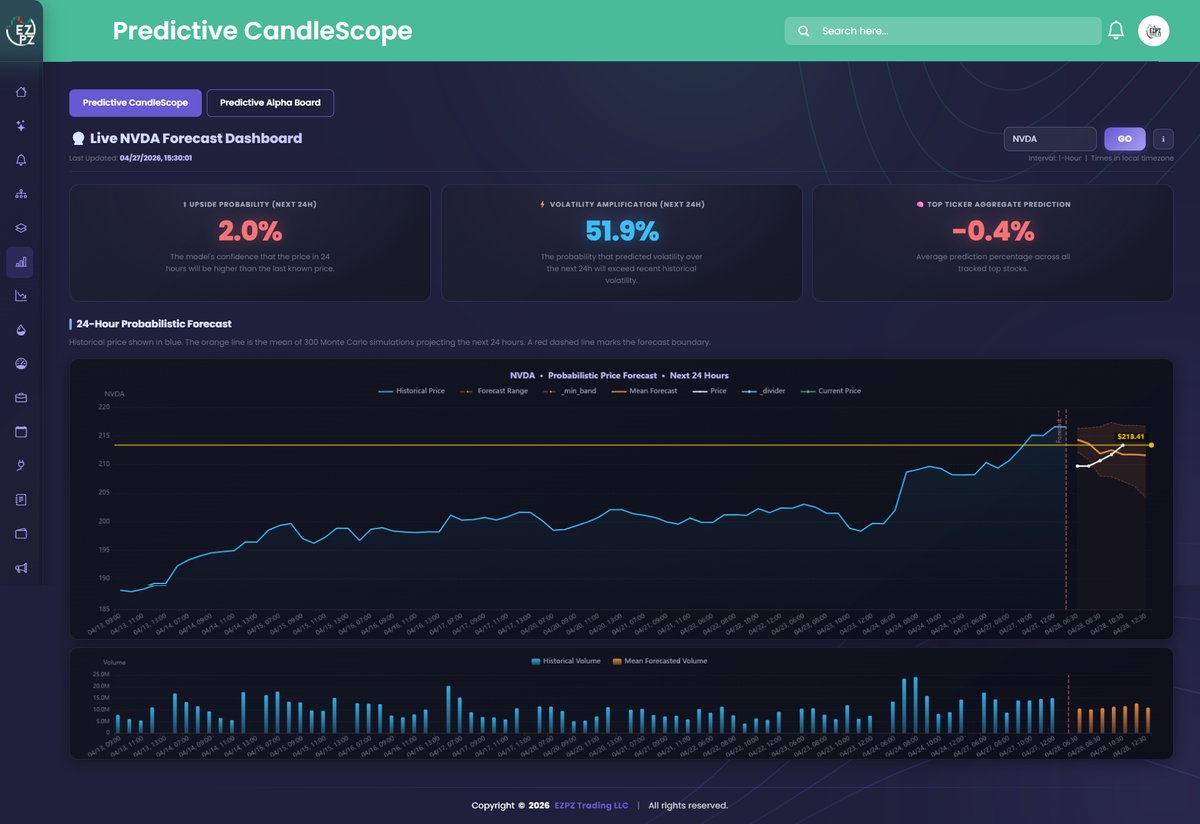Screen dimensions: 1200x824
Task: Open the downward line chart sidebar icon
Action: (21, 296)
